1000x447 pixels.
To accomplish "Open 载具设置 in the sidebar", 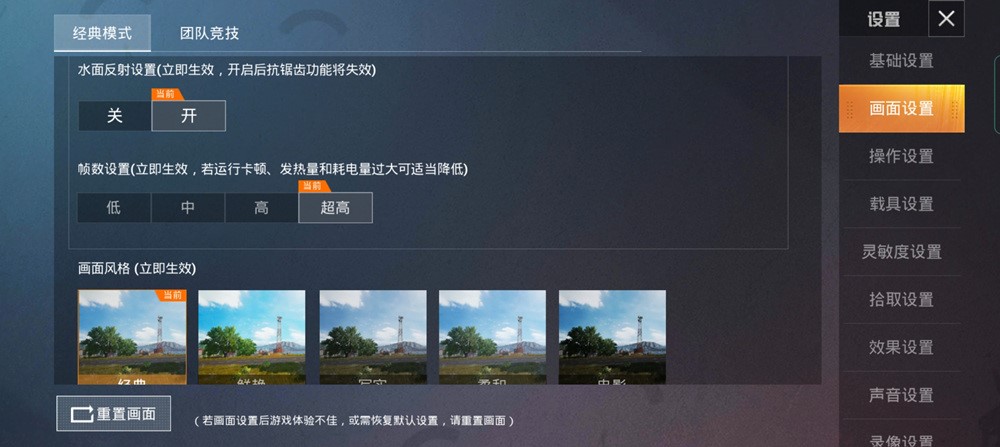I will (x=901, y=204).
